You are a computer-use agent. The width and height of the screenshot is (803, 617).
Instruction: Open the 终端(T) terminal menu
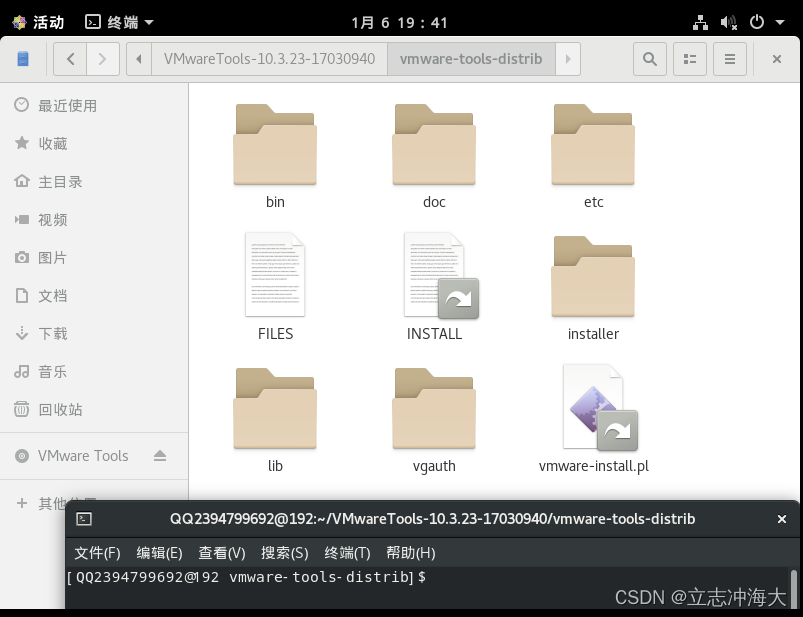347,552
